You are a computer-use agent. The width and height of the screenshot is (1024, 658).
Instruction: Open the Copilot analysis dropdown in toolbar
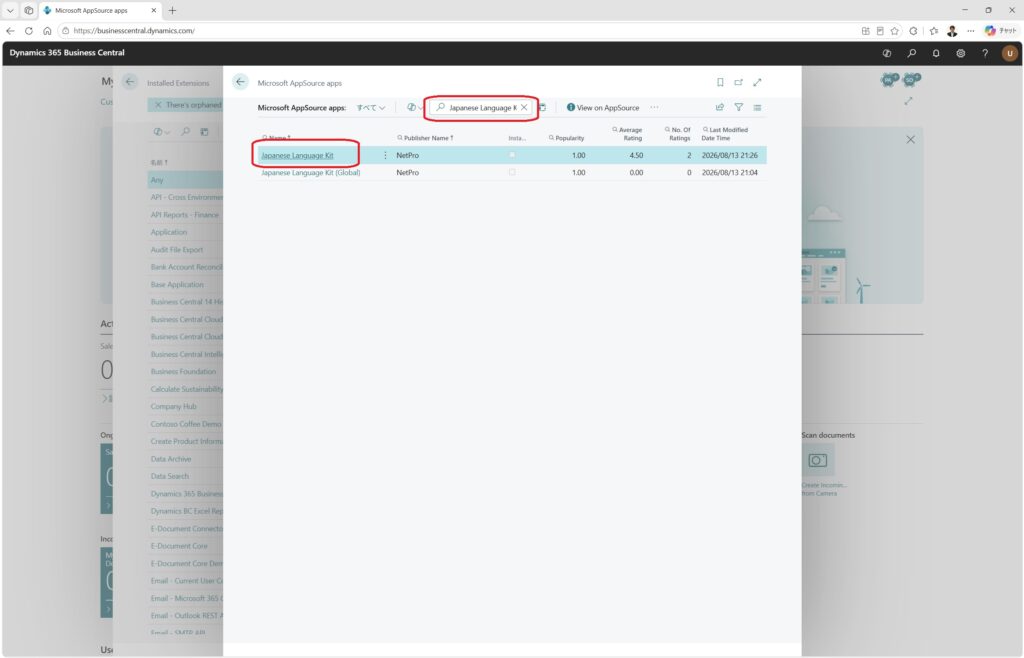pos(415,108)
